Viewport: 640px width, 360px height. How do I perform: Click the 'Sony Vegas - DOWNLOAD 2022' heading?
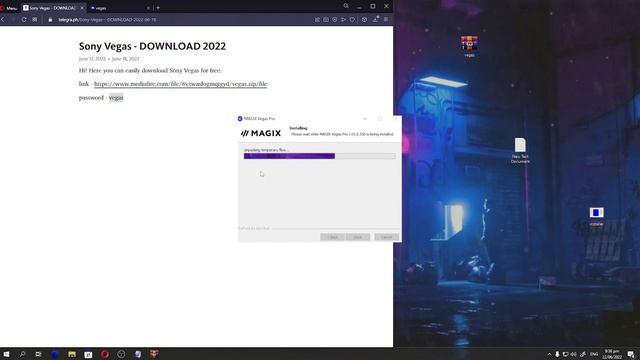(x=152, y=46)
